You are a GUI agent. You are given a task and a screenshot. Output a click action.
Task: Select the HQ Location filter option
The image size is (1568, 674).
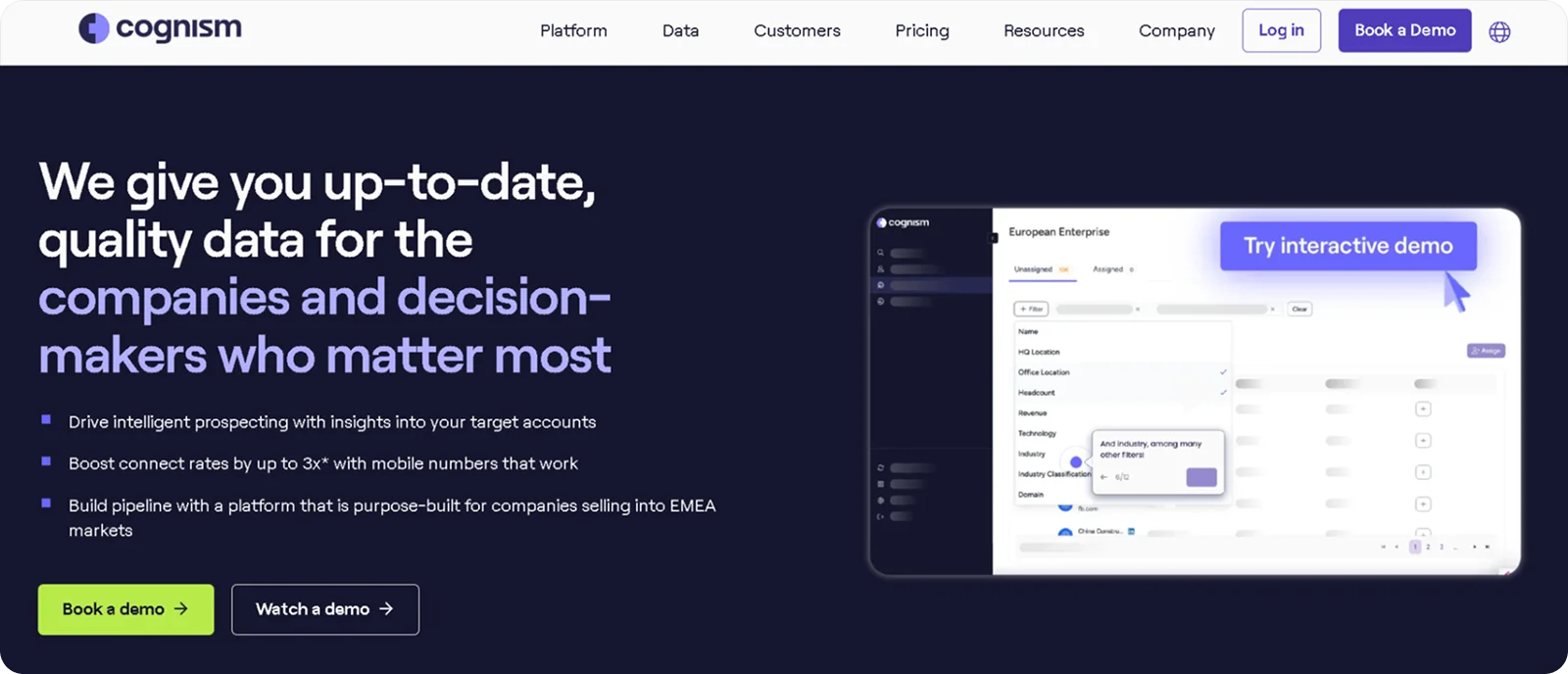(x=1122, y=352)
